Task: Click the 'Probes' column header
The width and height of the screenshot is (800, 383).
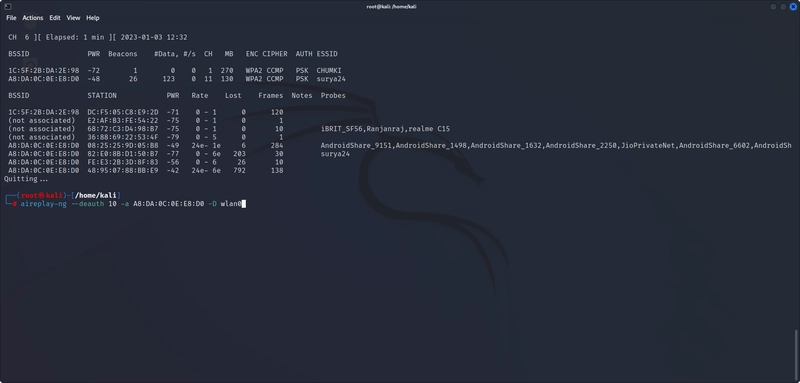Action: click(333, 95)
